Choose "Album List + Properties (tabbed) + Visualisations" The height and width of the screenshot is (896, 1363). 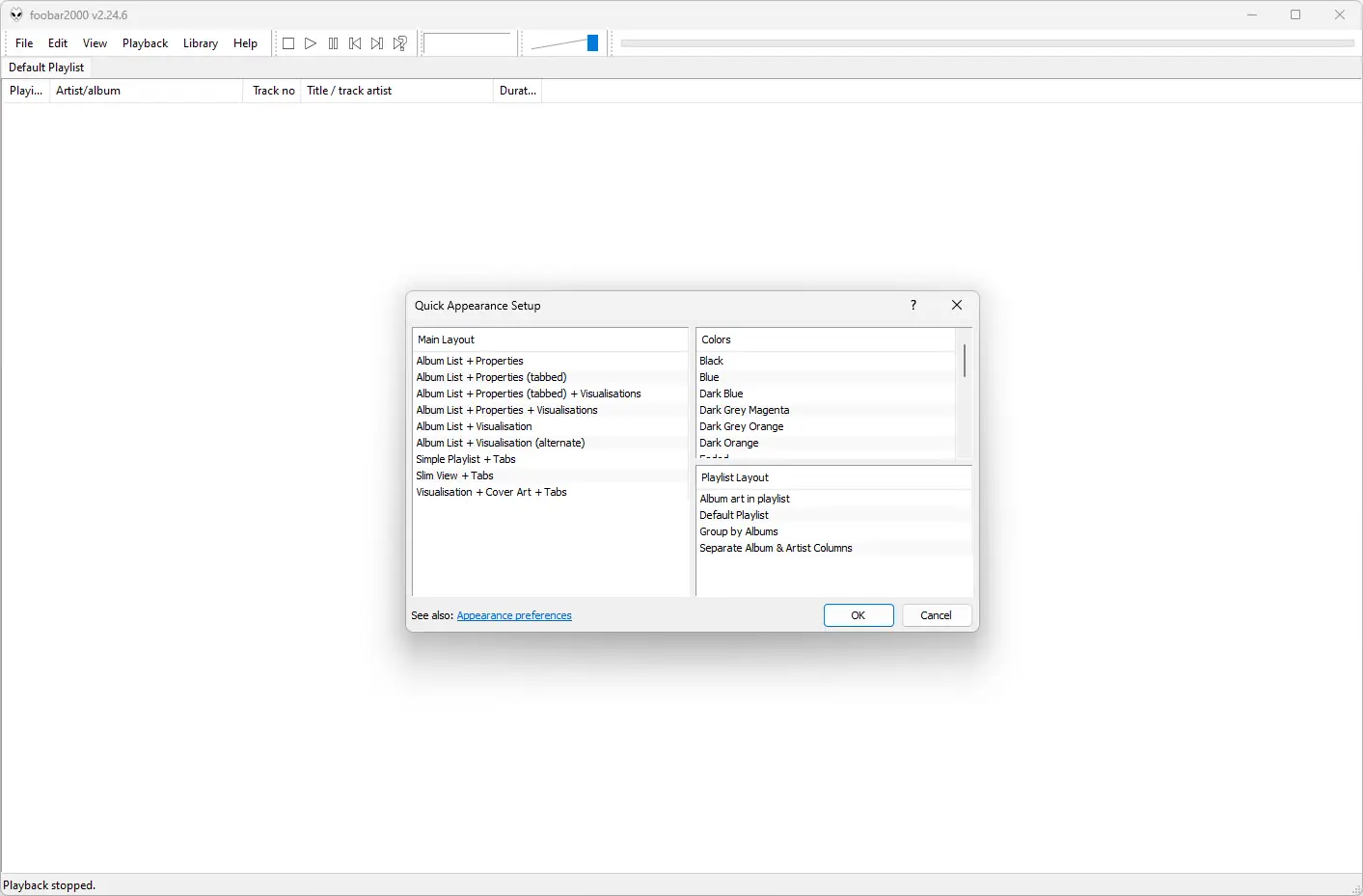tap(550, 394)
